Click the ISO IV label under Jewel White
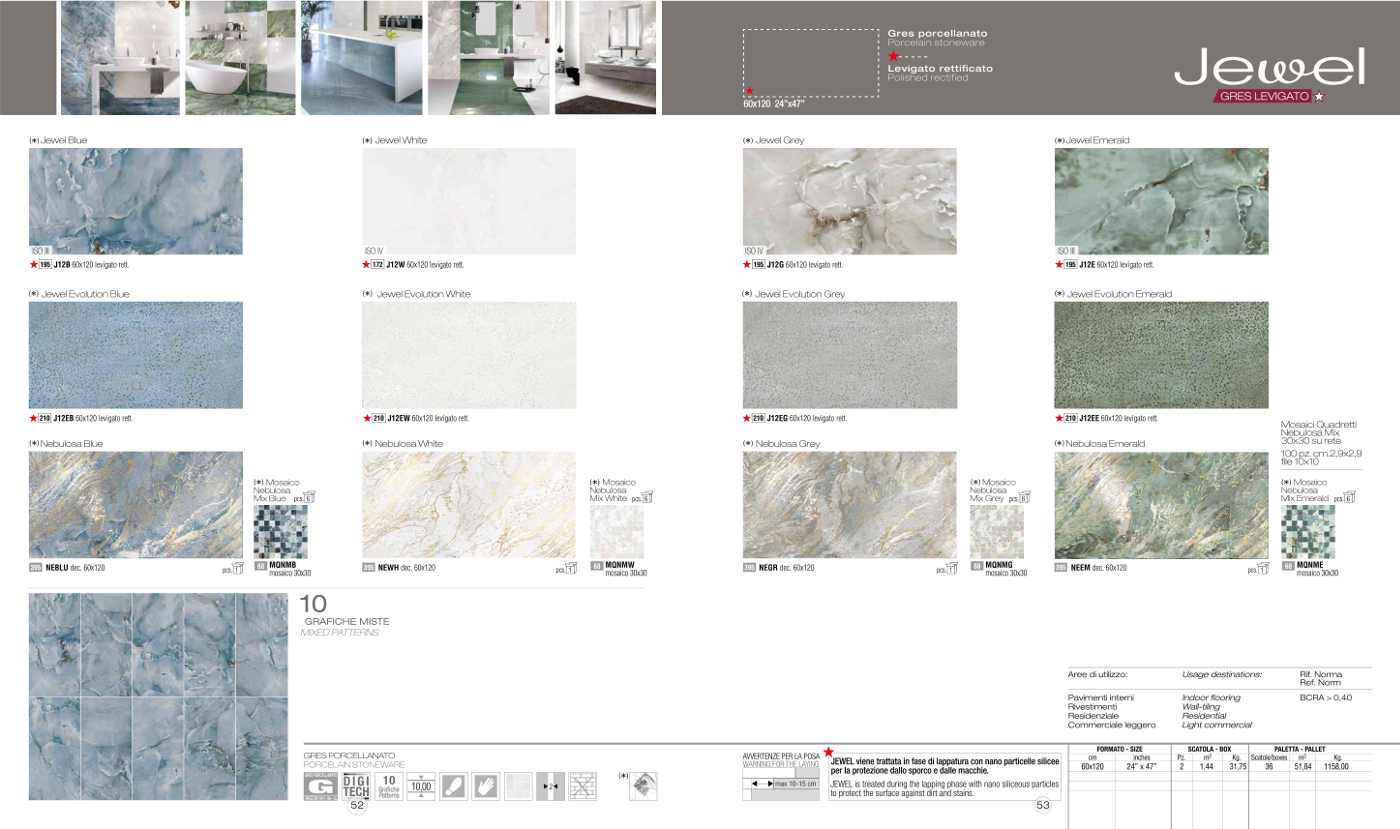This screenshot has height=829, width=1400. tap(374, 250)
